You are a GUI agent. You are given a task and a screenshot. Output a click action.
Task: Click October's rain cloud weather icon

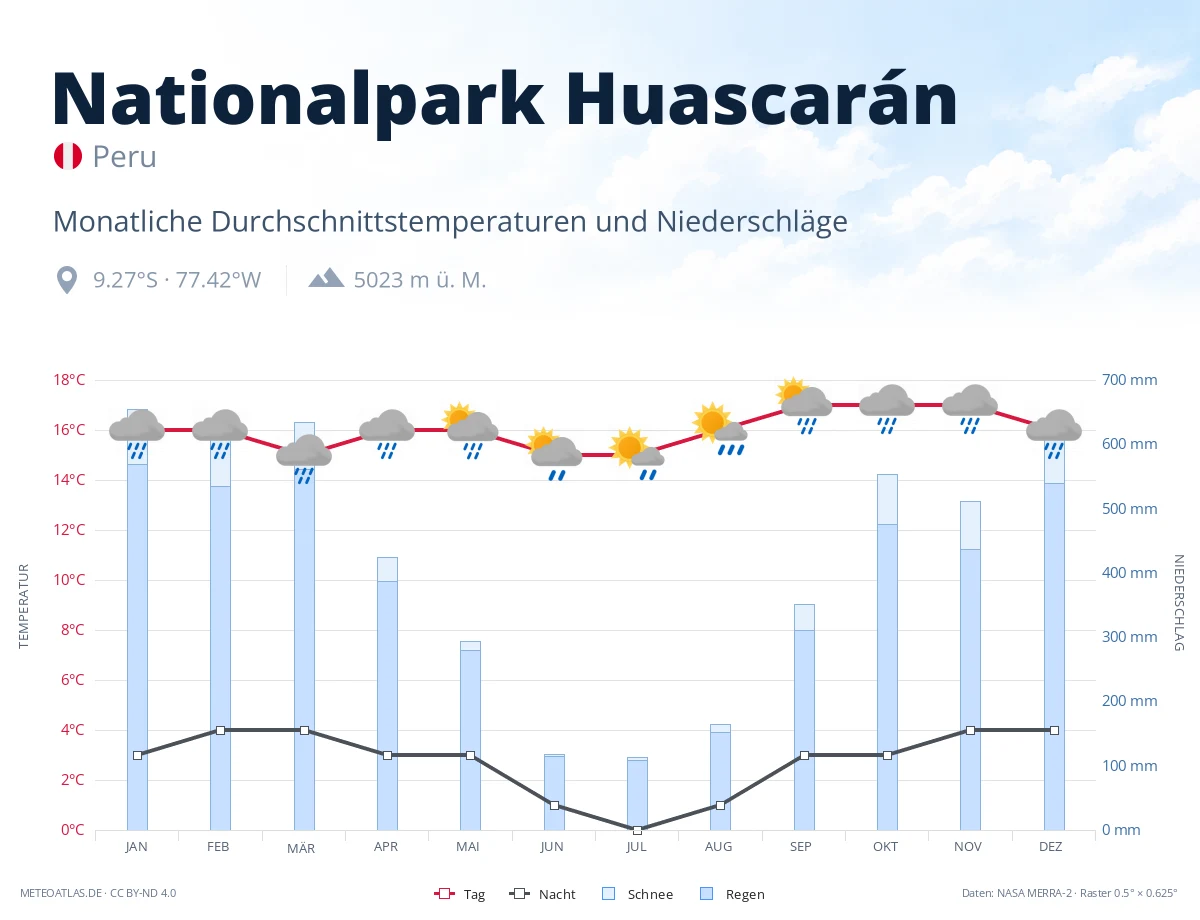[887, 409]
